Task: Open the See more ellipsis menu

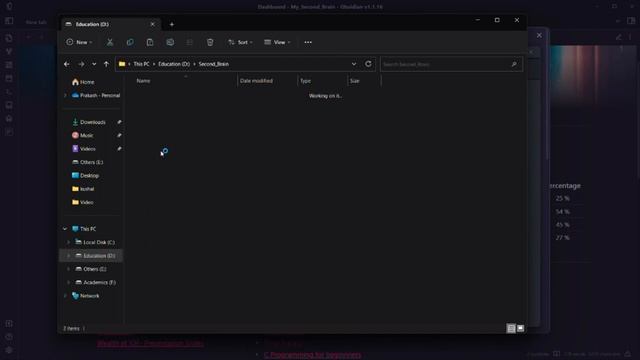Action: 308,42
